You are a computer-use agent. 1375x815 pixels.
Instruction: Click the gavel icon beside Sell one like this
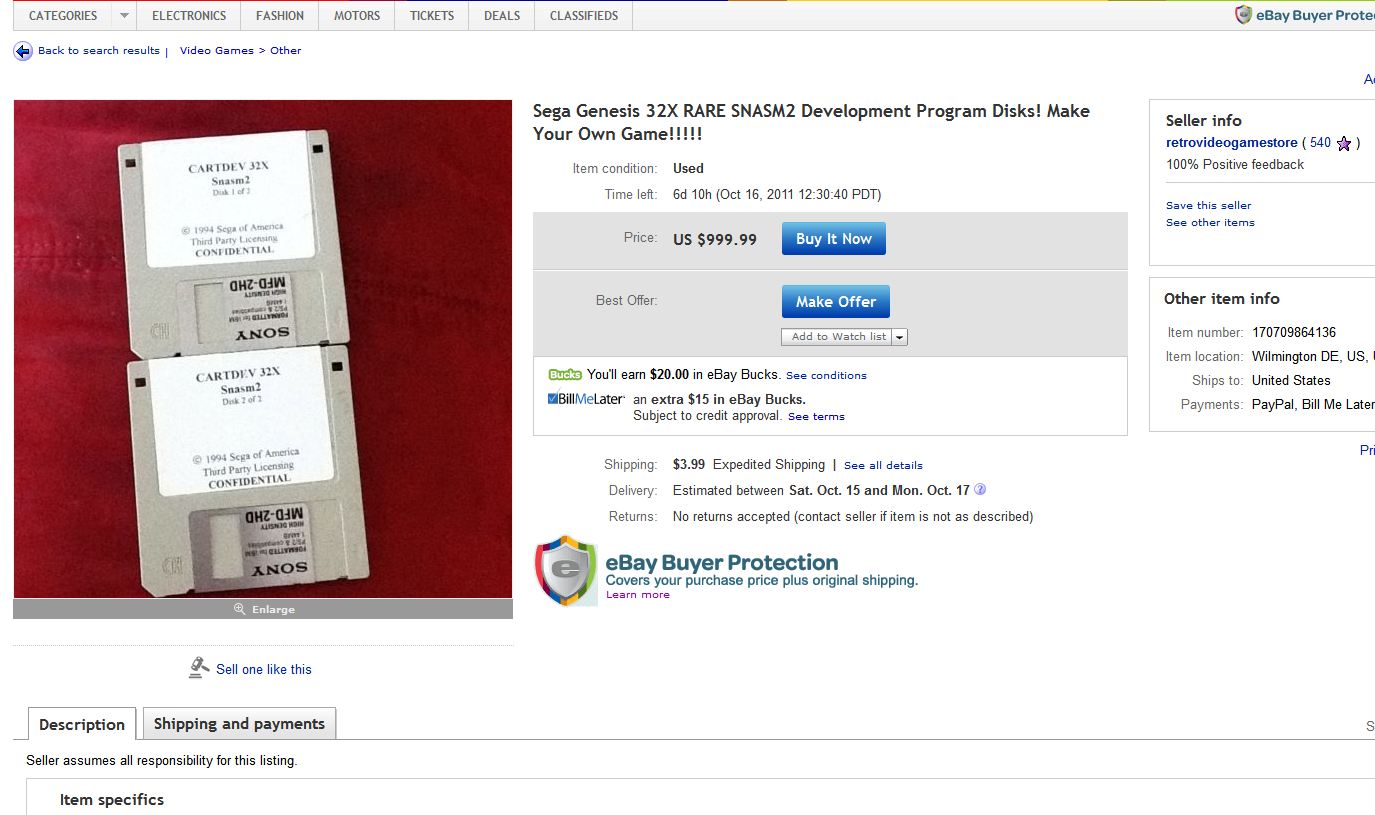[199, 668]
